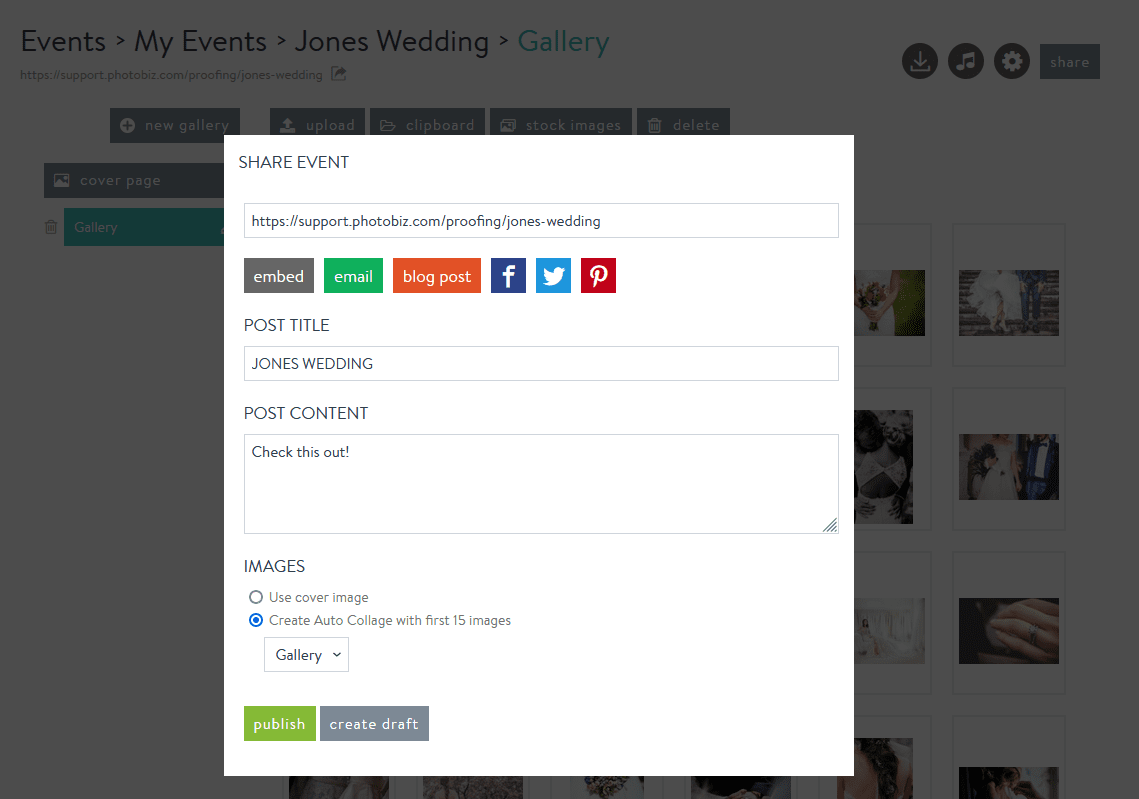1139x799 pixels.
Task: Enable Create Auto Collage with first 15 images
Action: click(255, 620)
